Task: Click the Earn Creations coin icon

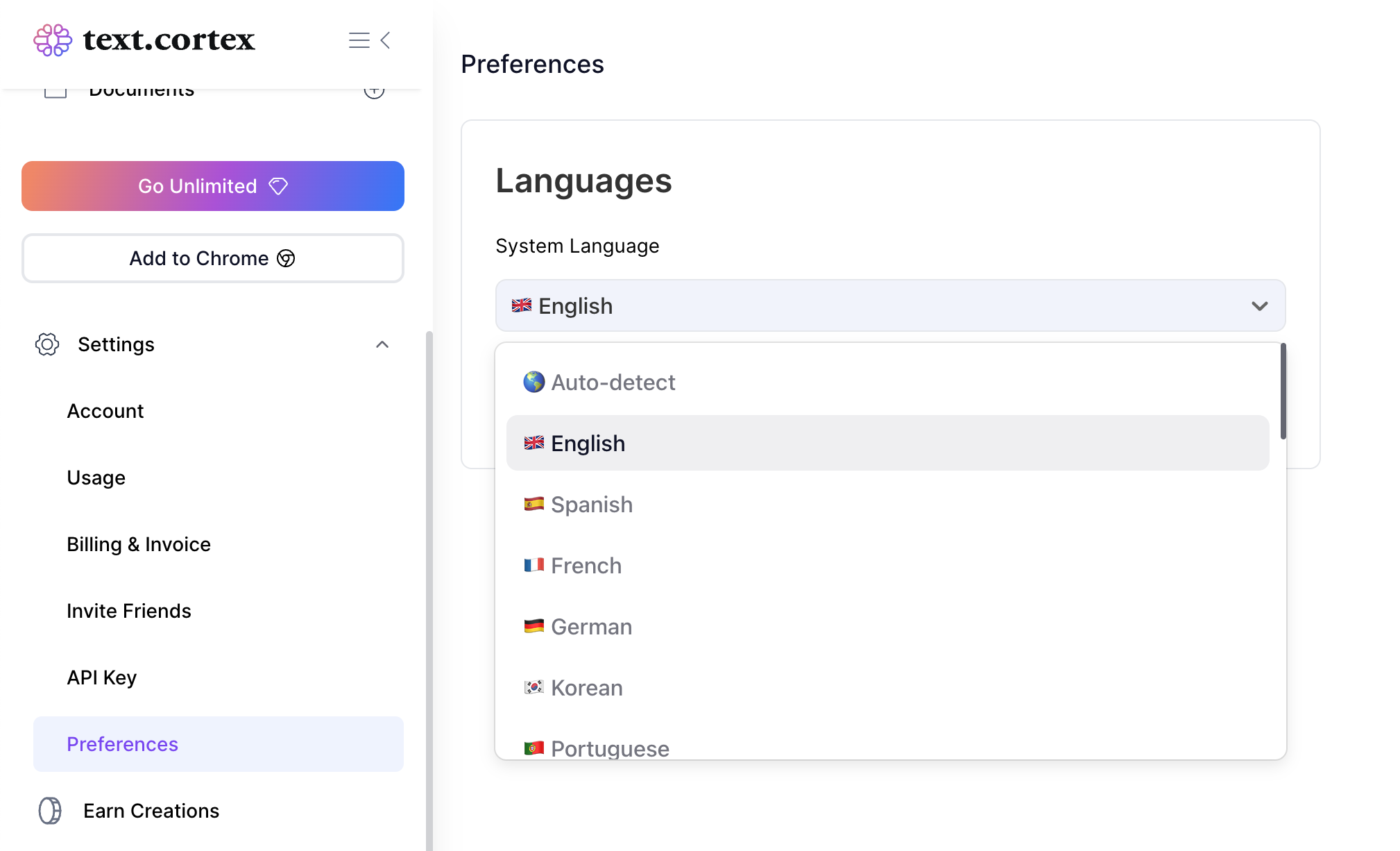Action: click(50, 811)
